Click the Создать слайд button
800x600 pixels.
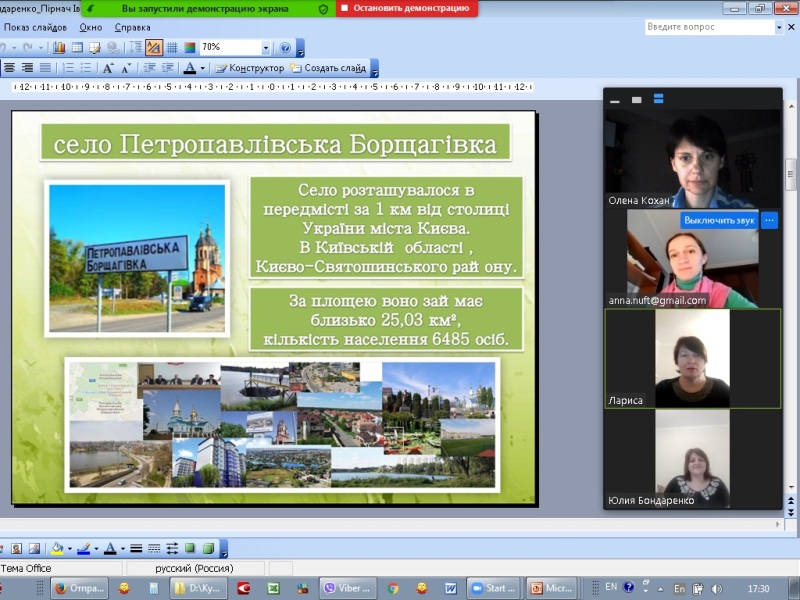coord(328,68)
